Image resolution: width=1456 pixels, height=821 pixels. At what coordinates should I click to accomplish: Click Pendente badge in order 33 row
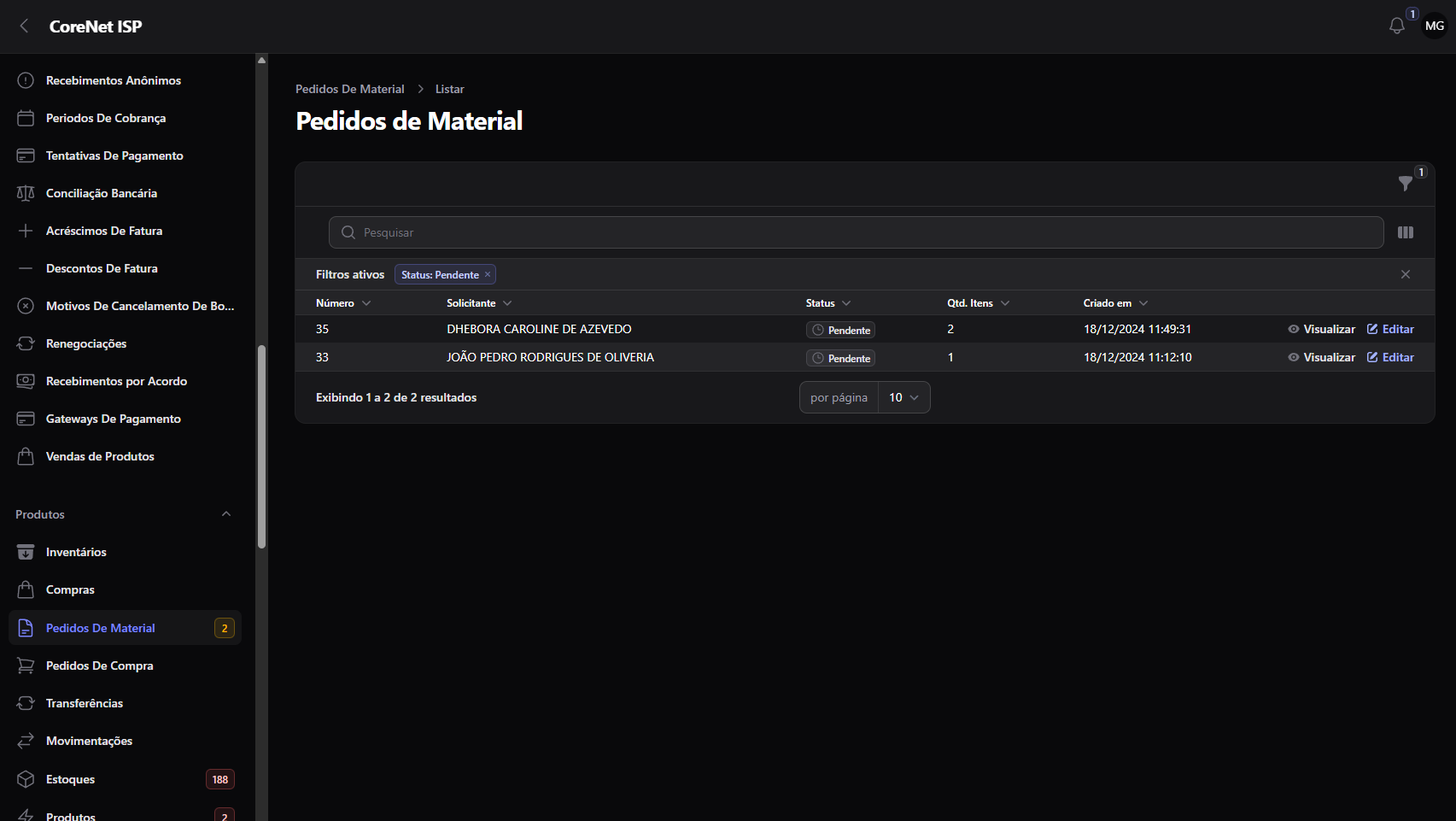click(840, 358)
